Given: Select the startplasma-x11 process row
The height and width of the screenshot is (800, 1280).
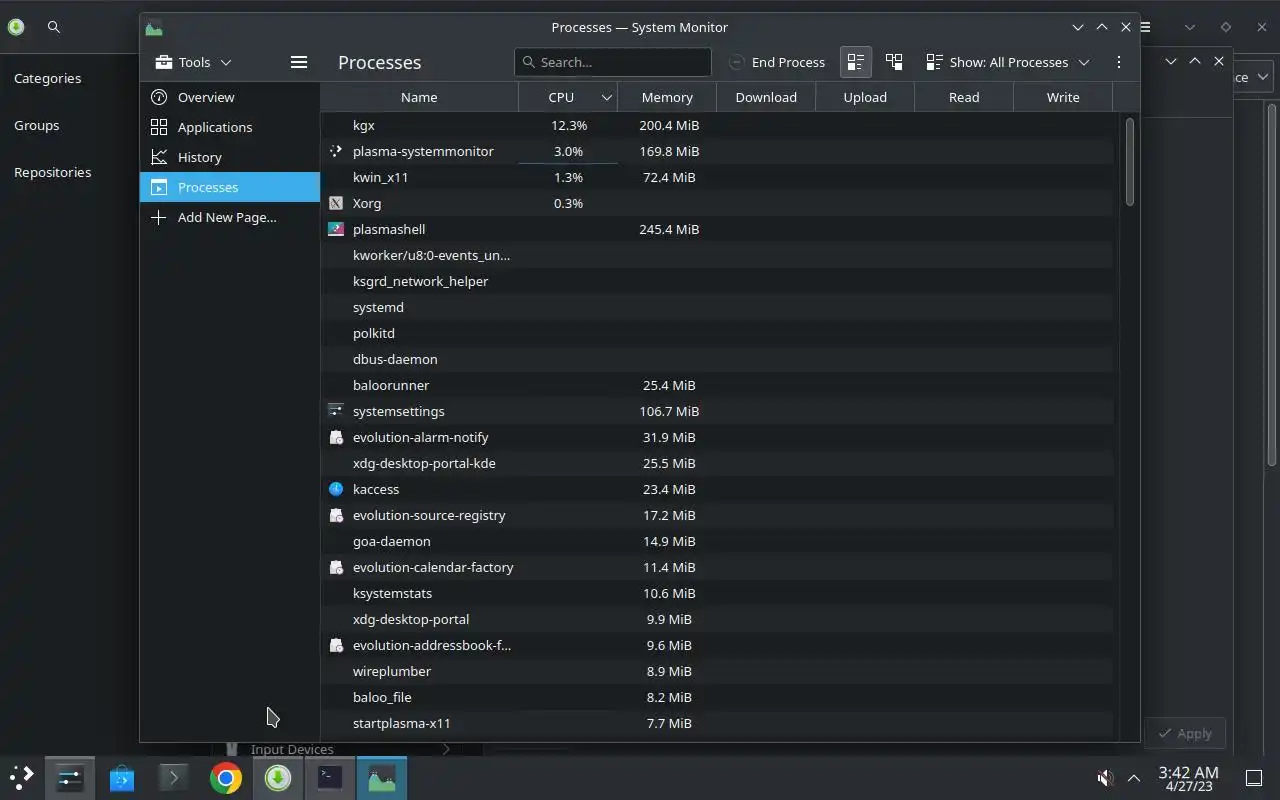Looking at the screenshot, I should click(717, 723).
